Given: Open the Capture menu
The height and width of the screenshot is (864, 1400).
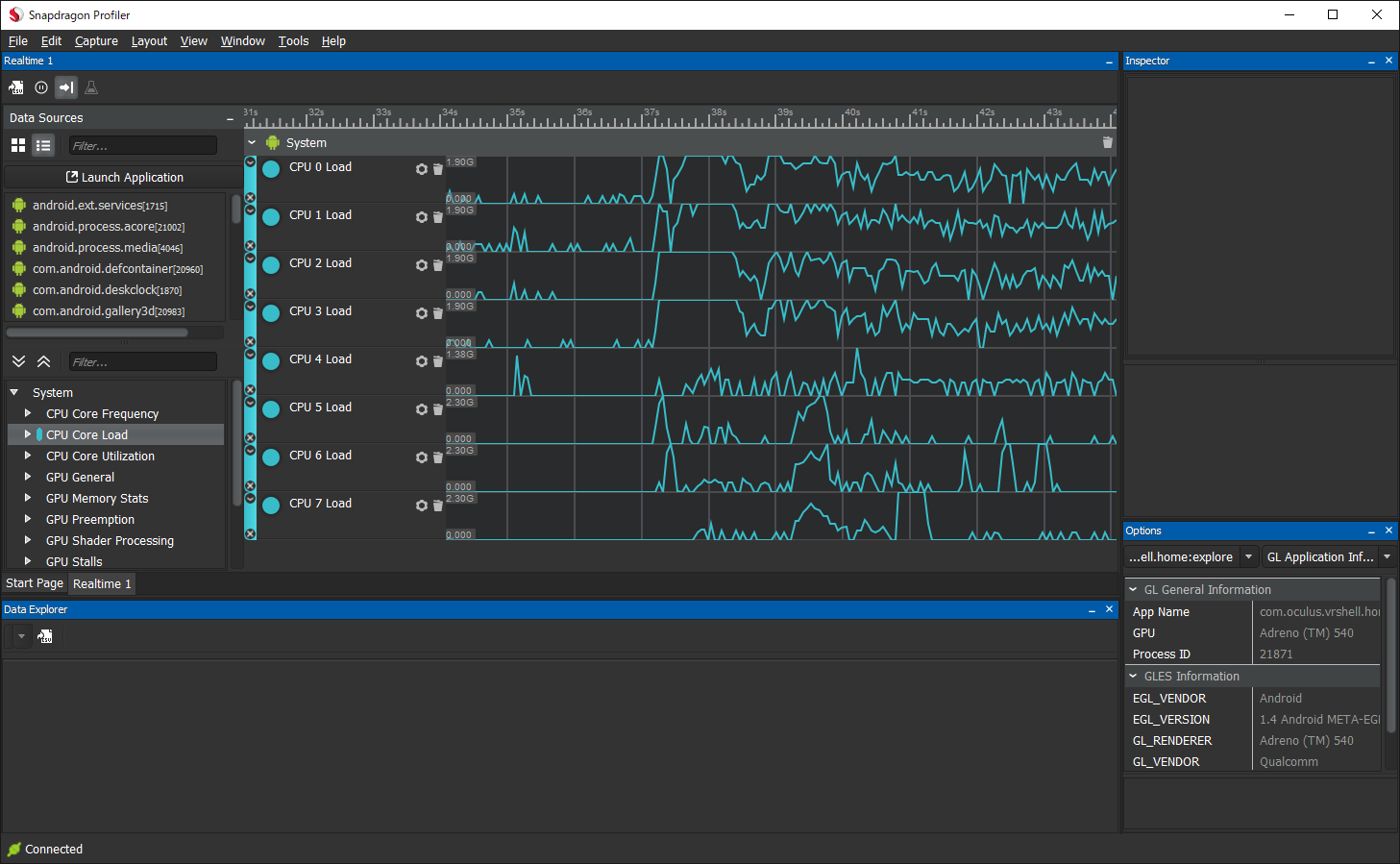Looking at the screenshot, I should (x=96, y=41).
